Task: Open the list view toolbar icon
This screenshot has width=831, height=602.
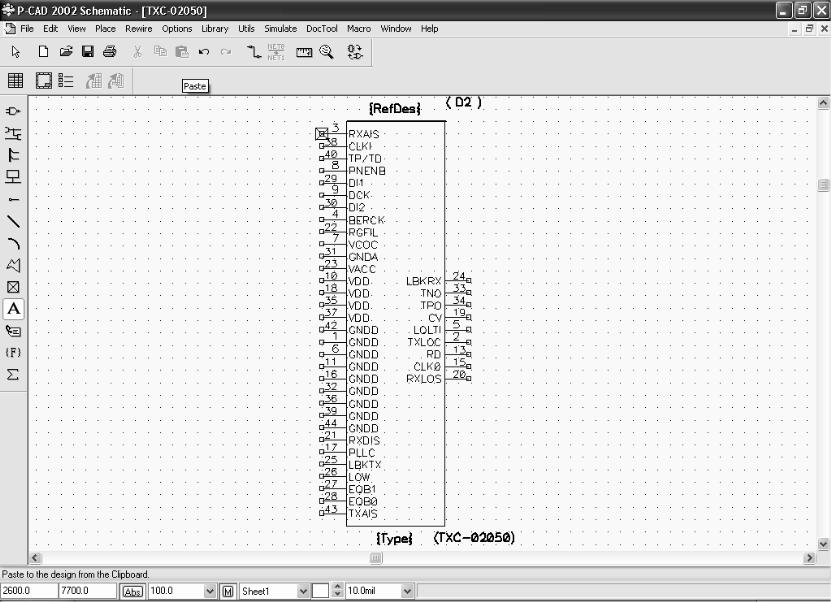Action: (66, 81)
